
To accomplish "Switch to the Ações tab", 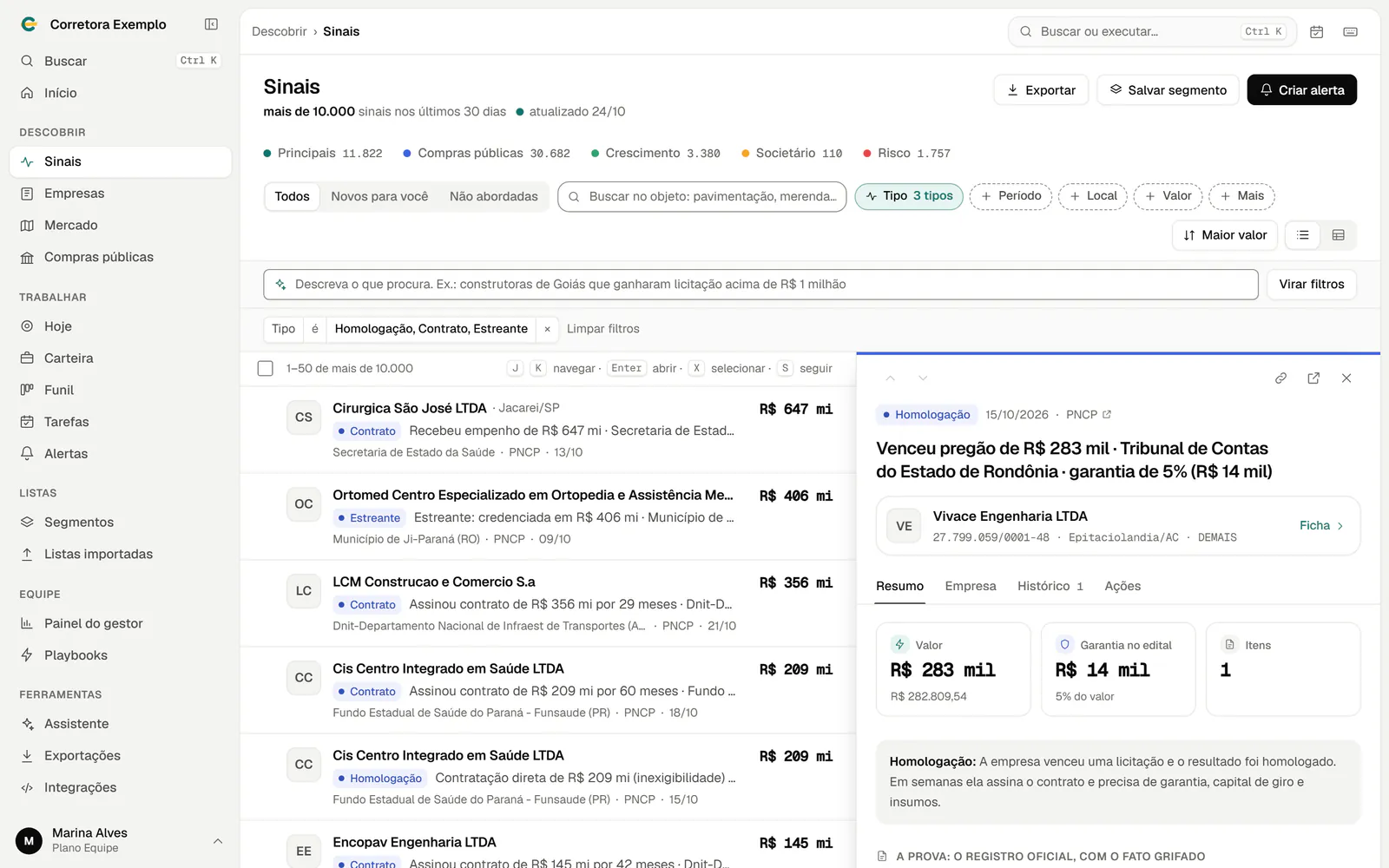I will [x=1122, y=587].
